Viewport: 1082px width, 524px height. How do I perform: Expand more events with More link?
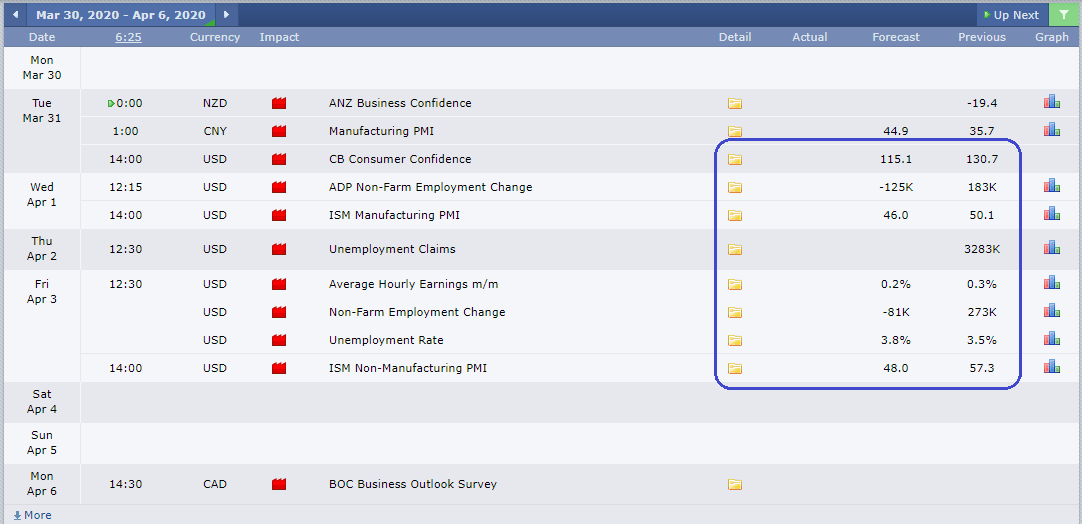[x=32, y=515]
